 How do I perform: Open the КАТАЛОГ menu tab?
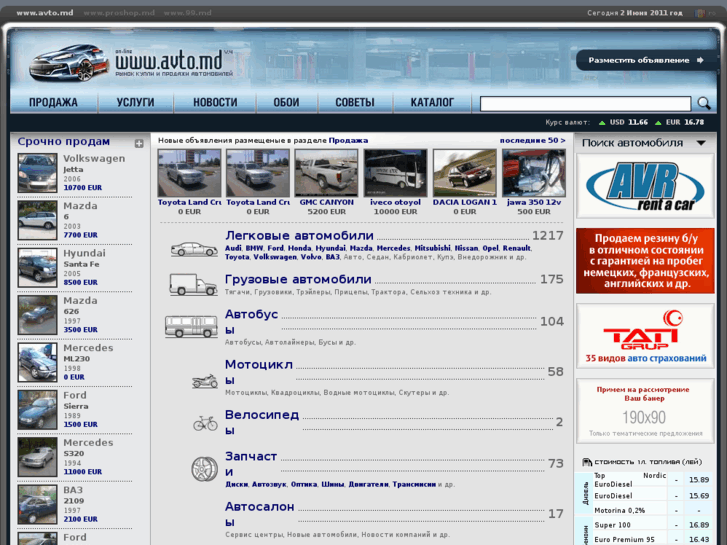tap(432, 102)
